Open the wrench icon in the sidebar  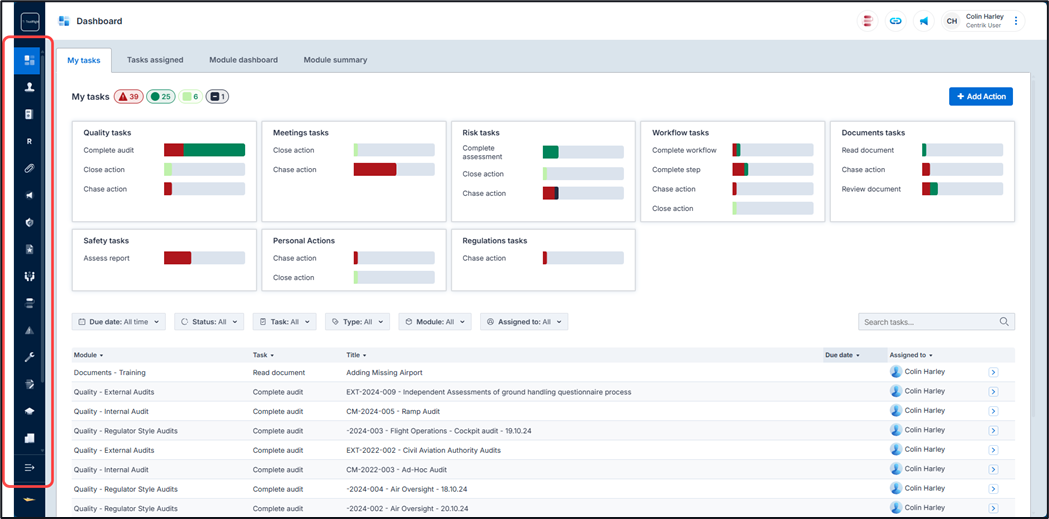pyautogui.click(x=29, y=357)
